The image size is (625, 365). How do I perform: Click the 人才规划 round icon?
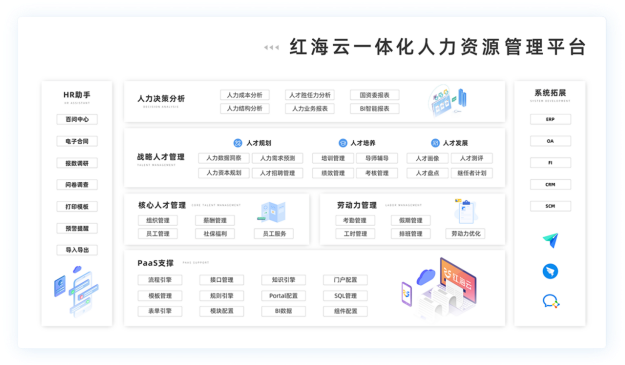pyautogui.click(x=238, y=143)
